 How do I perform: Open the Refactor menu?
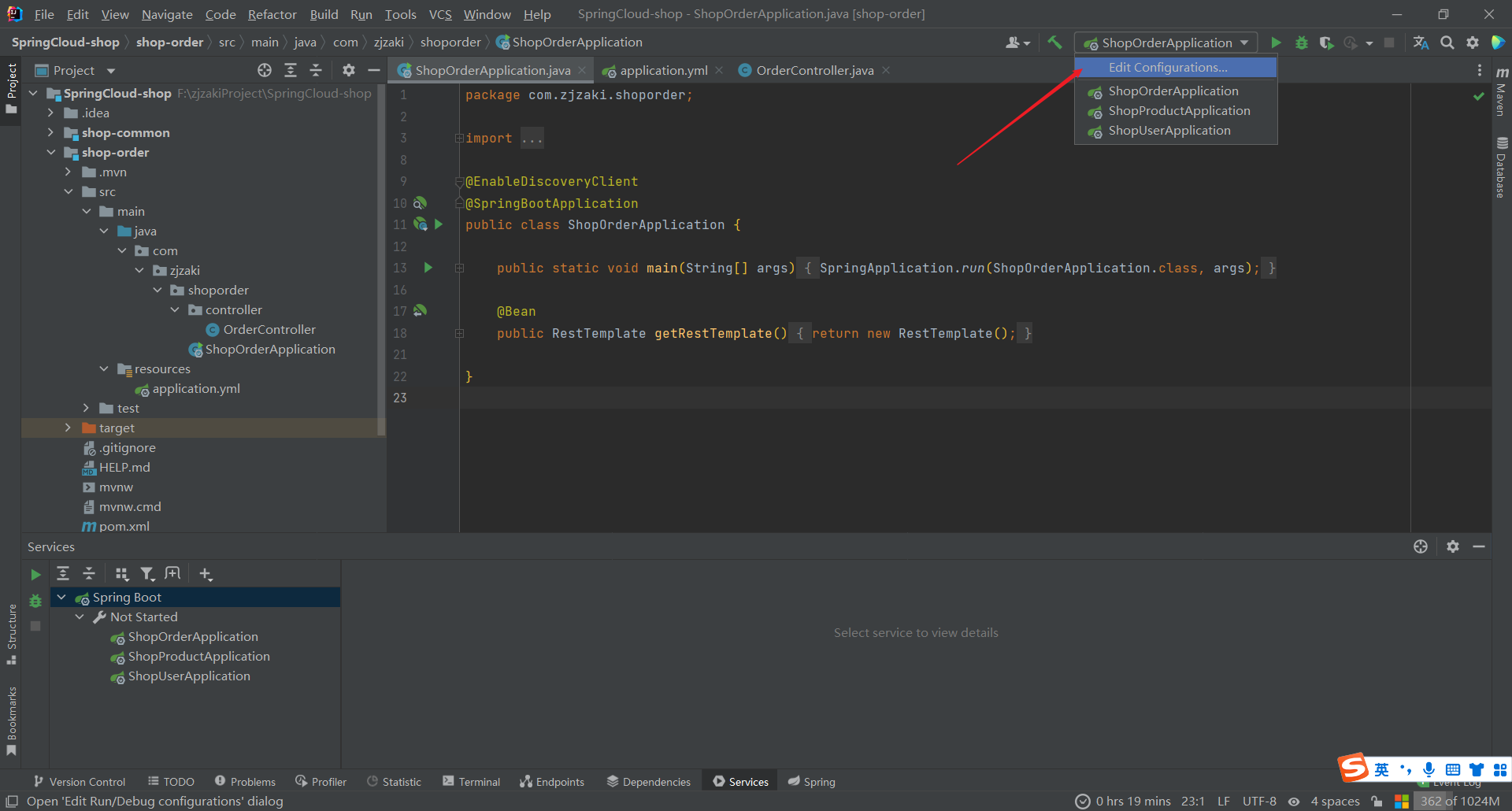pyautogui.click(x=272, y=14)
